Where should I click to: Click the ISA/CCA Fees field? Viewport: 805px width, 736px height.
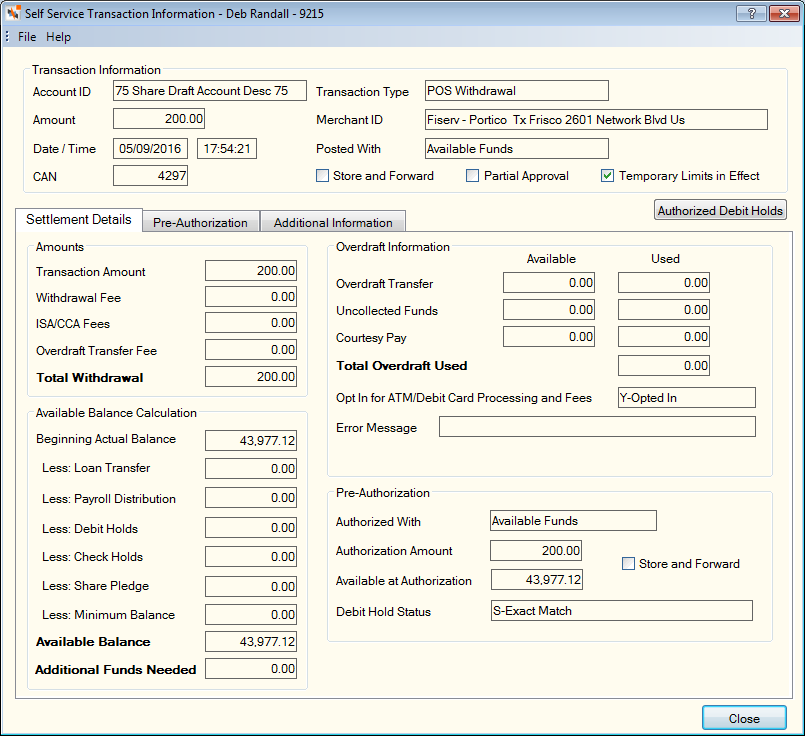(251, 323)
